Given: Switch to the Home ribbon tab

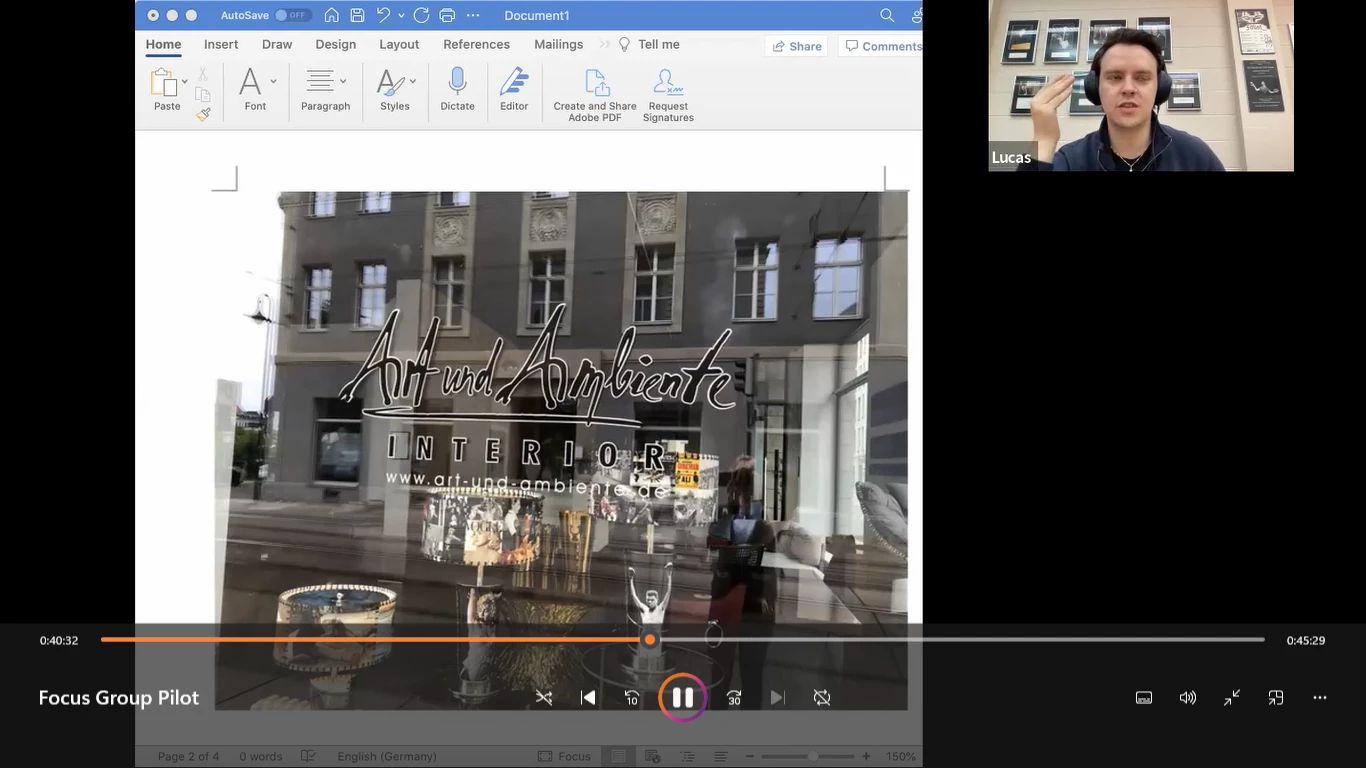Looking at the screenshot, I should [164, 44].
